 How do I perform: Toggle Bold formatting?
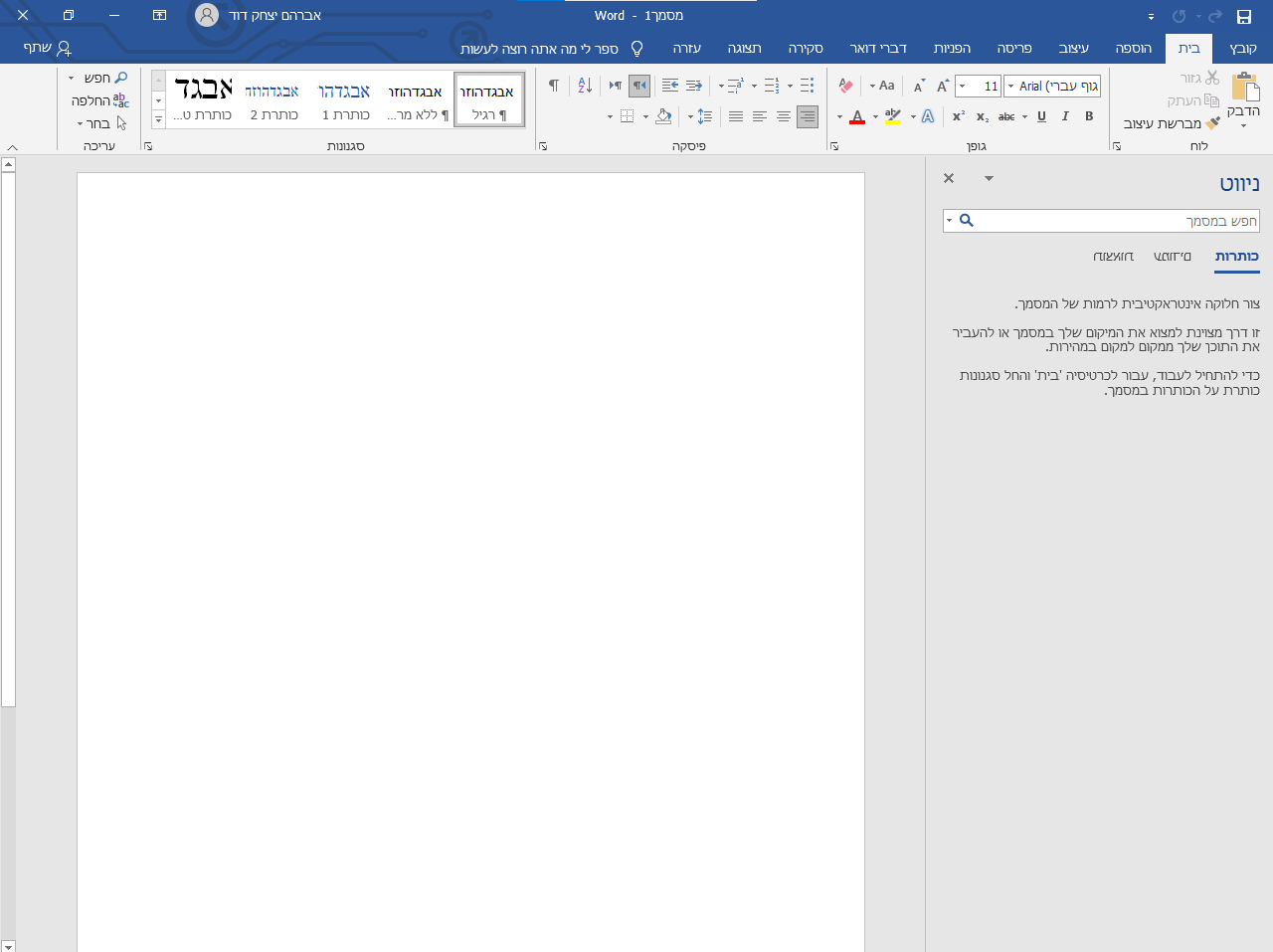click(x=1089, y=116)
